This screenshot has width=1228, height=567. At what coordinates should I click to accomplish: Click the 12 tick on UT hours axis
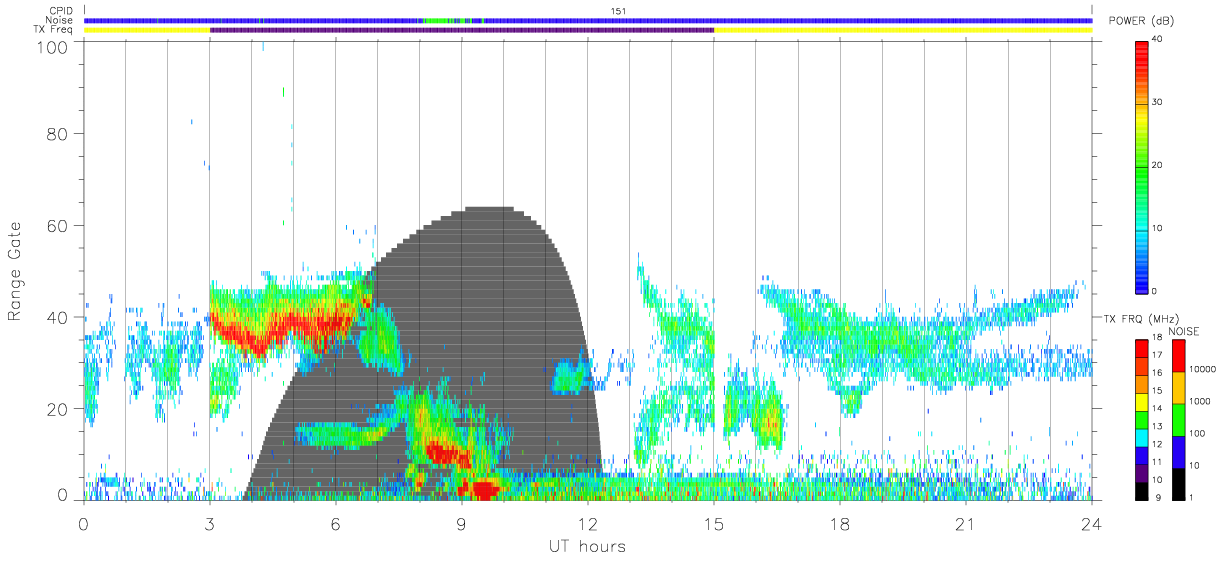pos(588,524)
